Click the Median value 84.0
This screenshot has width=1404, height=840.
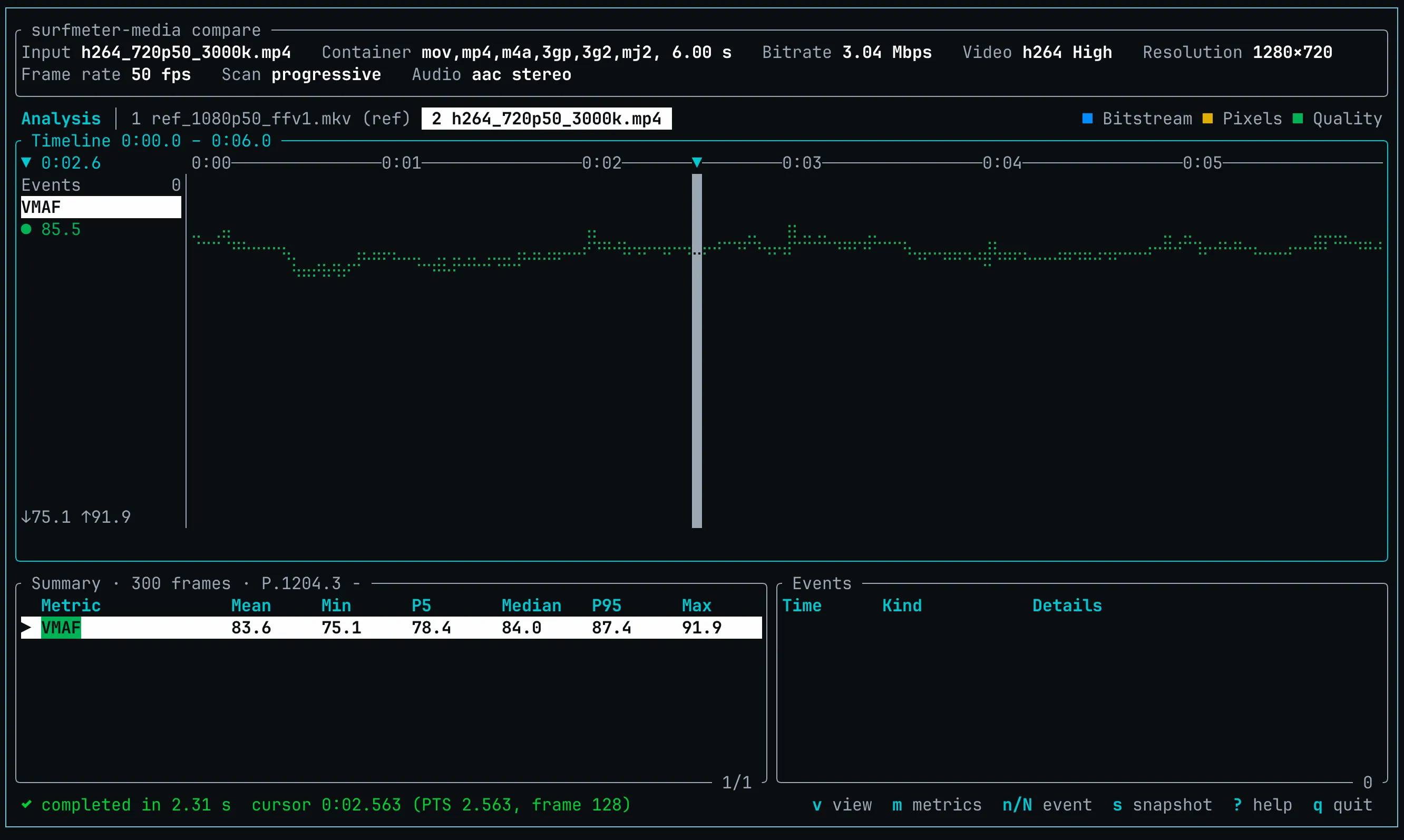pyautogui.click(x=521, y=628)
